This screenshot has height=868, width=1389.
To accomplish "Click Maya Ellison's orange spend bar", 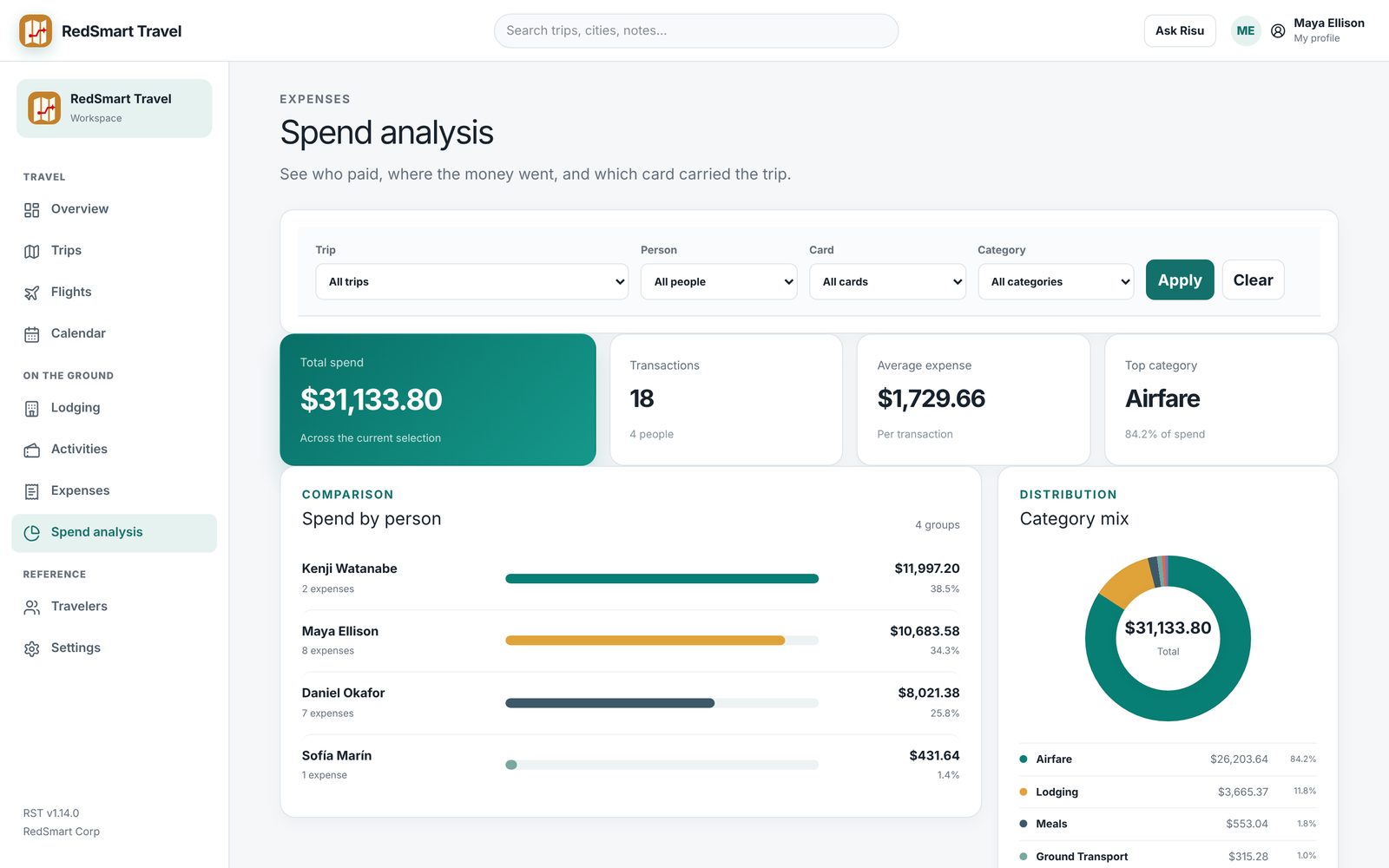I will coord(645,641).
